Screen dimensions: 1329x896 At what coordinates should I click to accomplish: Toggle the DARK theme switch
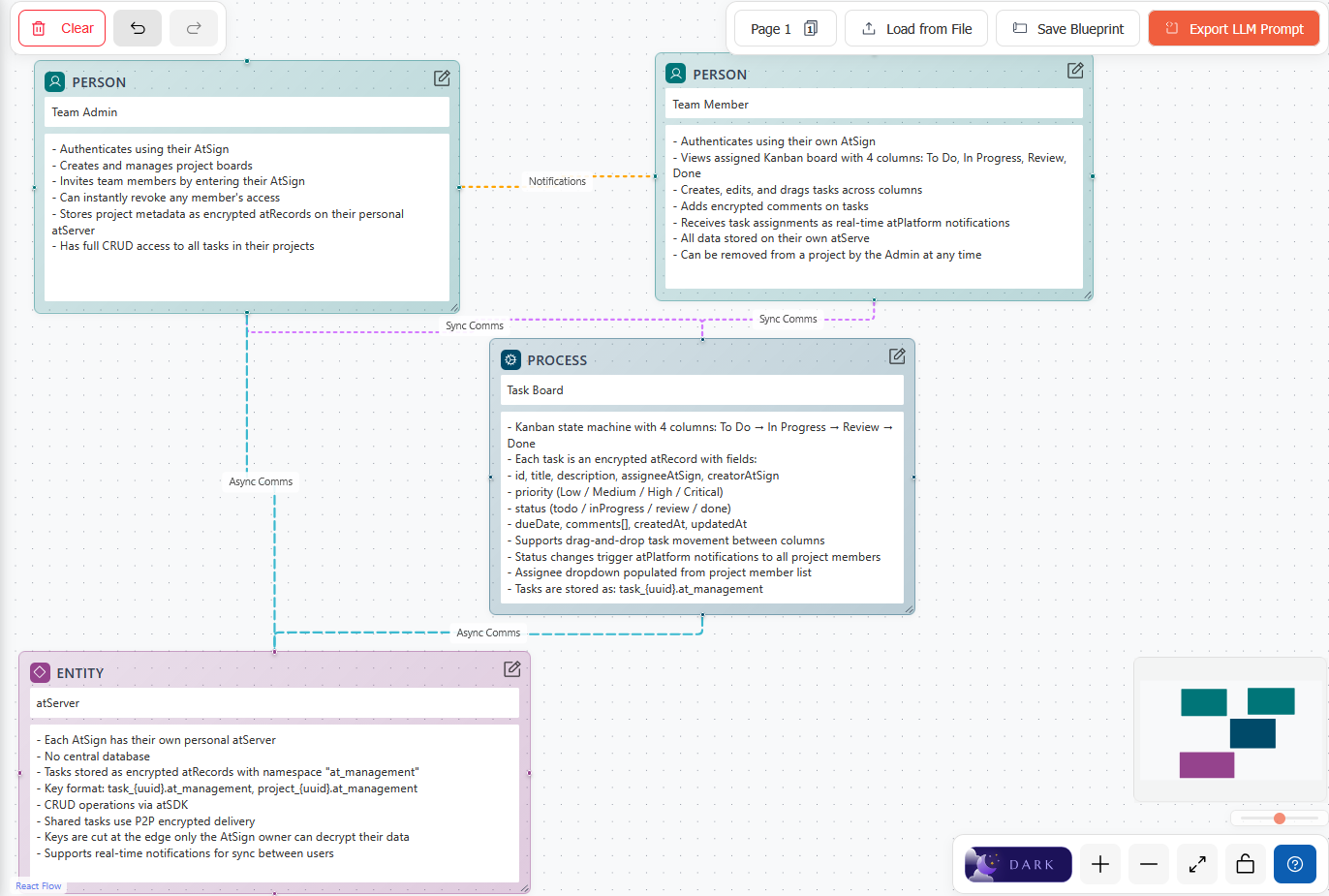[1018, 864]
